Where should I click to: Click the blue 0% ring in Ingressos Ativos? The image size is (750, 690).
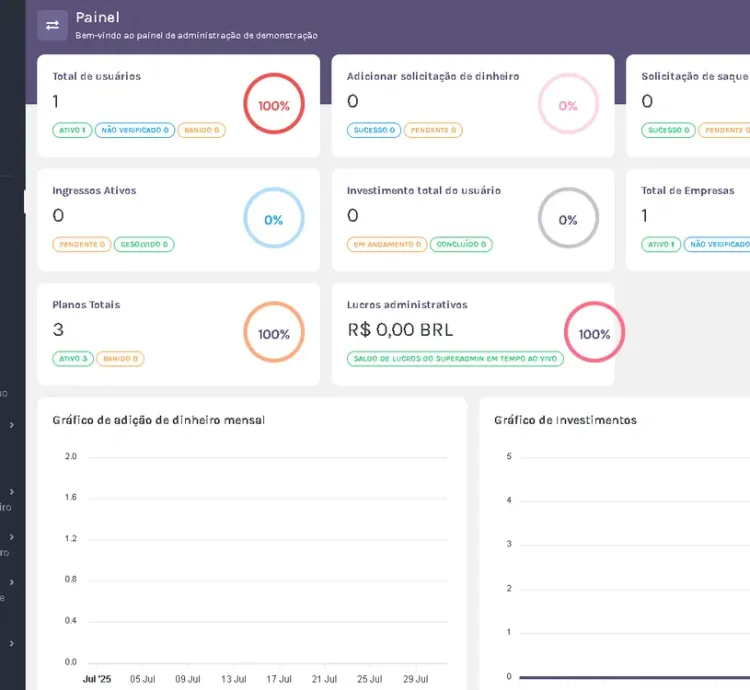273,220
